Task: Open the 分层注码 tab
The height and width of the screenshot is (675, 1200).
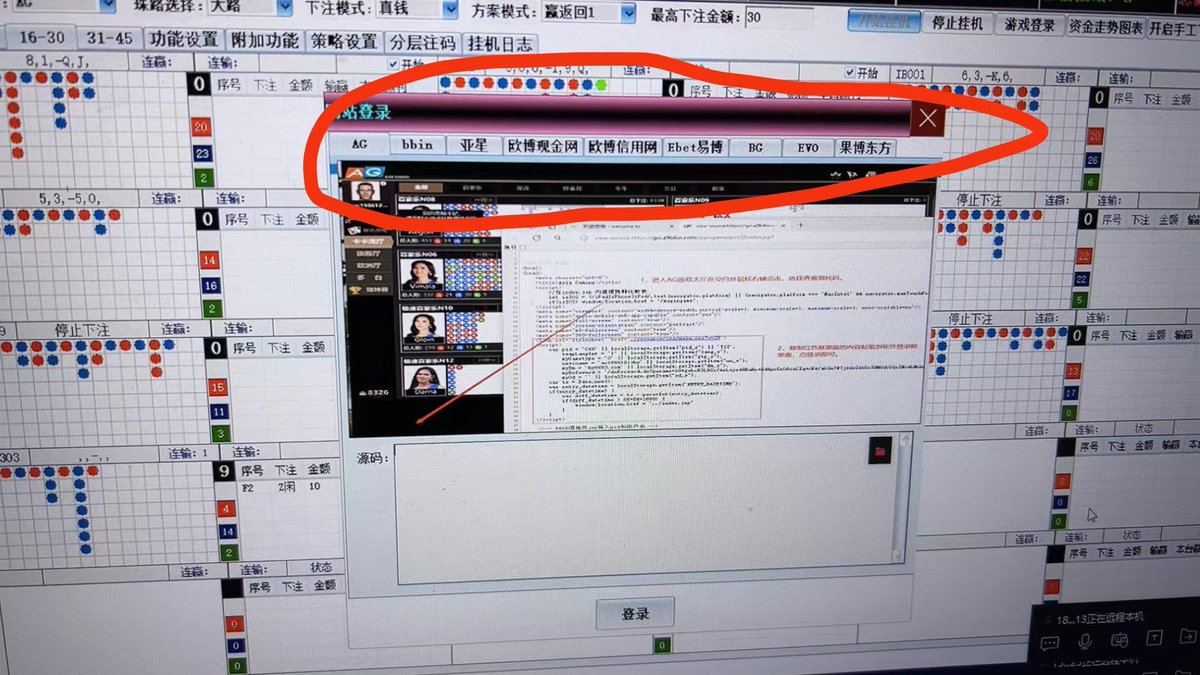Action: point(423,43)
